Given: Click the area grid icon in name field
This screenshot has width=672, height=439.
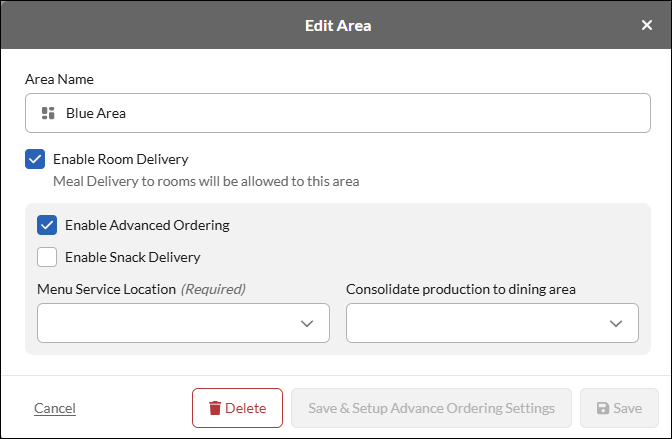Looking at the screenshot, I should pos(48,113).
